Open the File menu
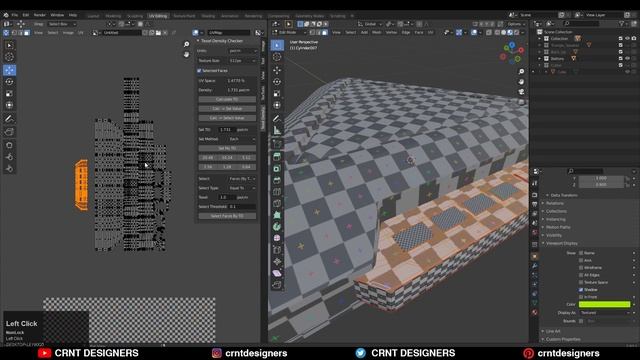640x360 pixels. pos(15,15)
